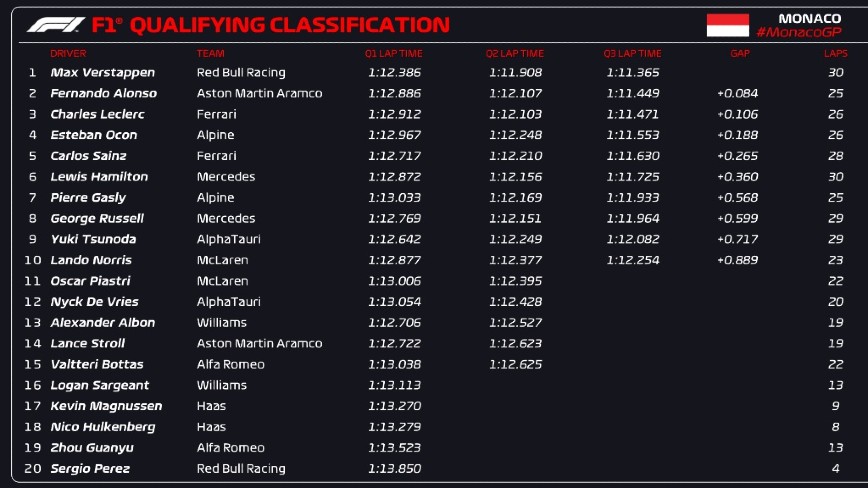This screenshot has width=868, height=488.
Task: Select Fernando Alonso in the classification
Action: [x=103, y=93]
